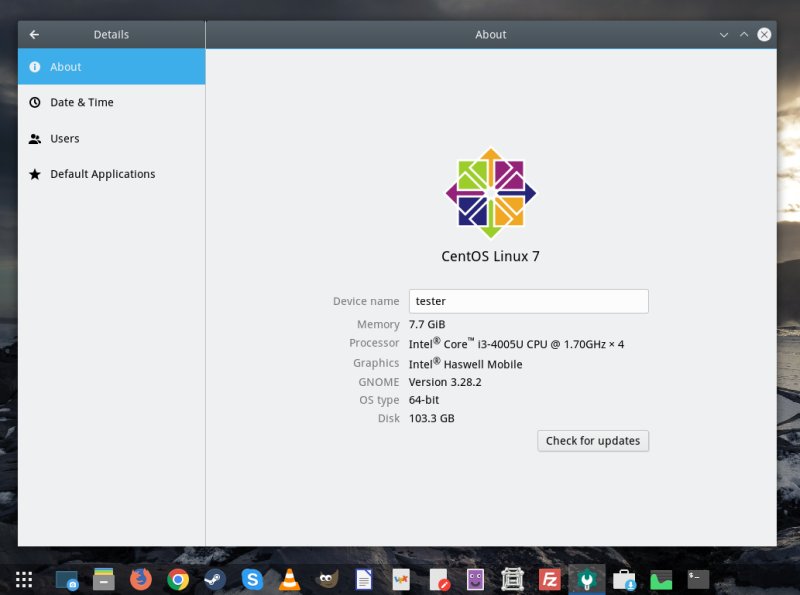
Task: Open the WPS-style document icon in the dock
Action: tap(401, 580)
